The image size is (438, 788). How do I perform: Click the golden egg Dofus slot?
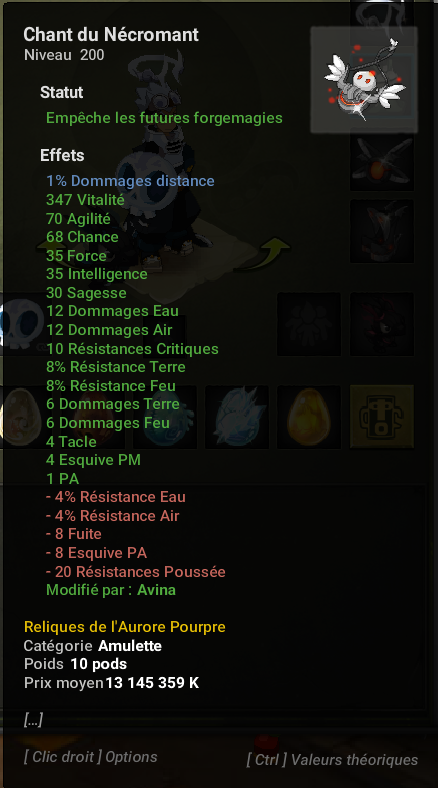(x=309, y=417)
